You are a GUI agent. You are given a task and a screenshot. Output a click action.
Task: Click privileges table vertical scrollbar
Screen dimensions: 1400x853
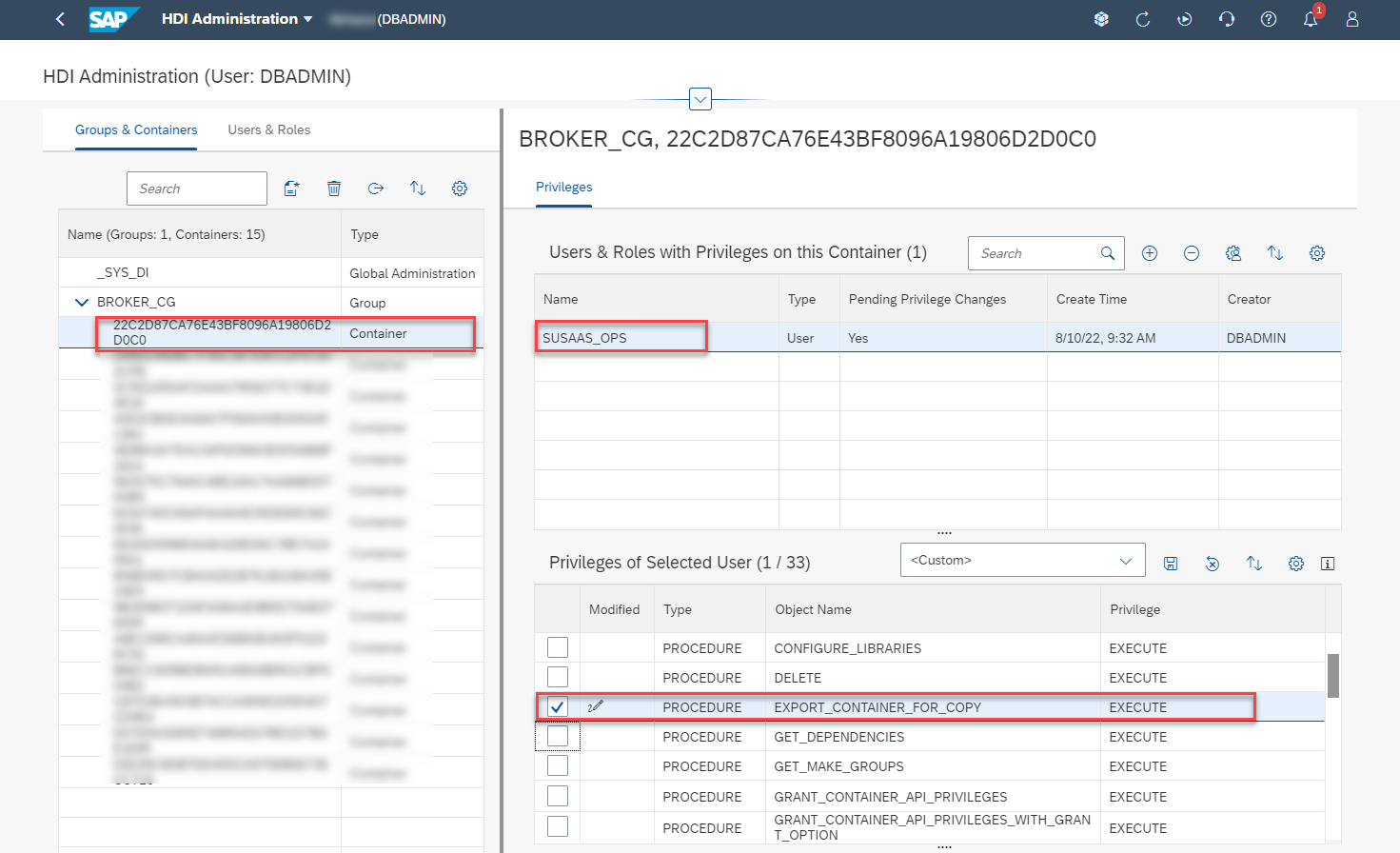click(x=1333, y=676)
